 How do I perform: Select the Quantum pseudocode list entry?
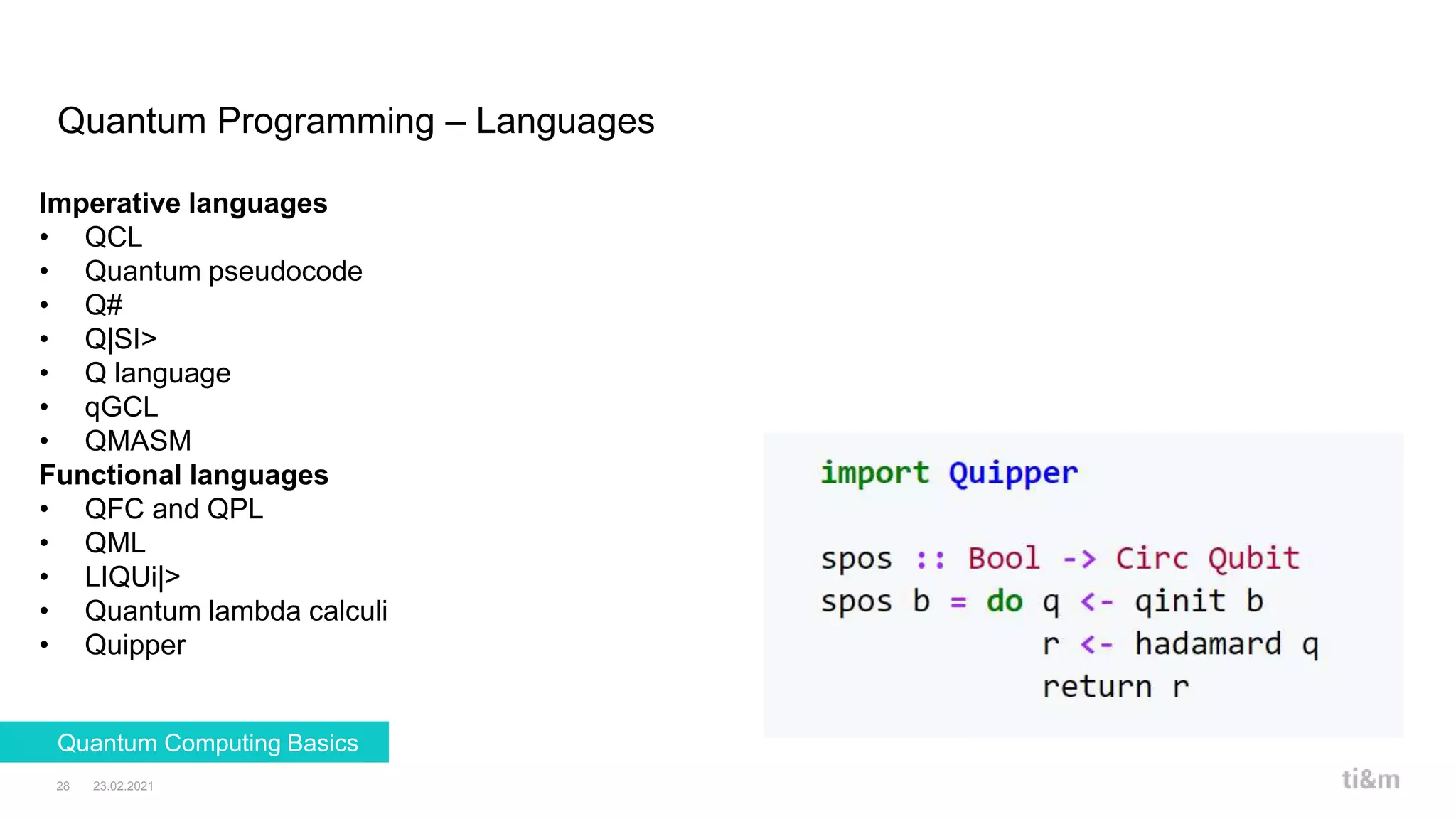[x=223, y=272]
